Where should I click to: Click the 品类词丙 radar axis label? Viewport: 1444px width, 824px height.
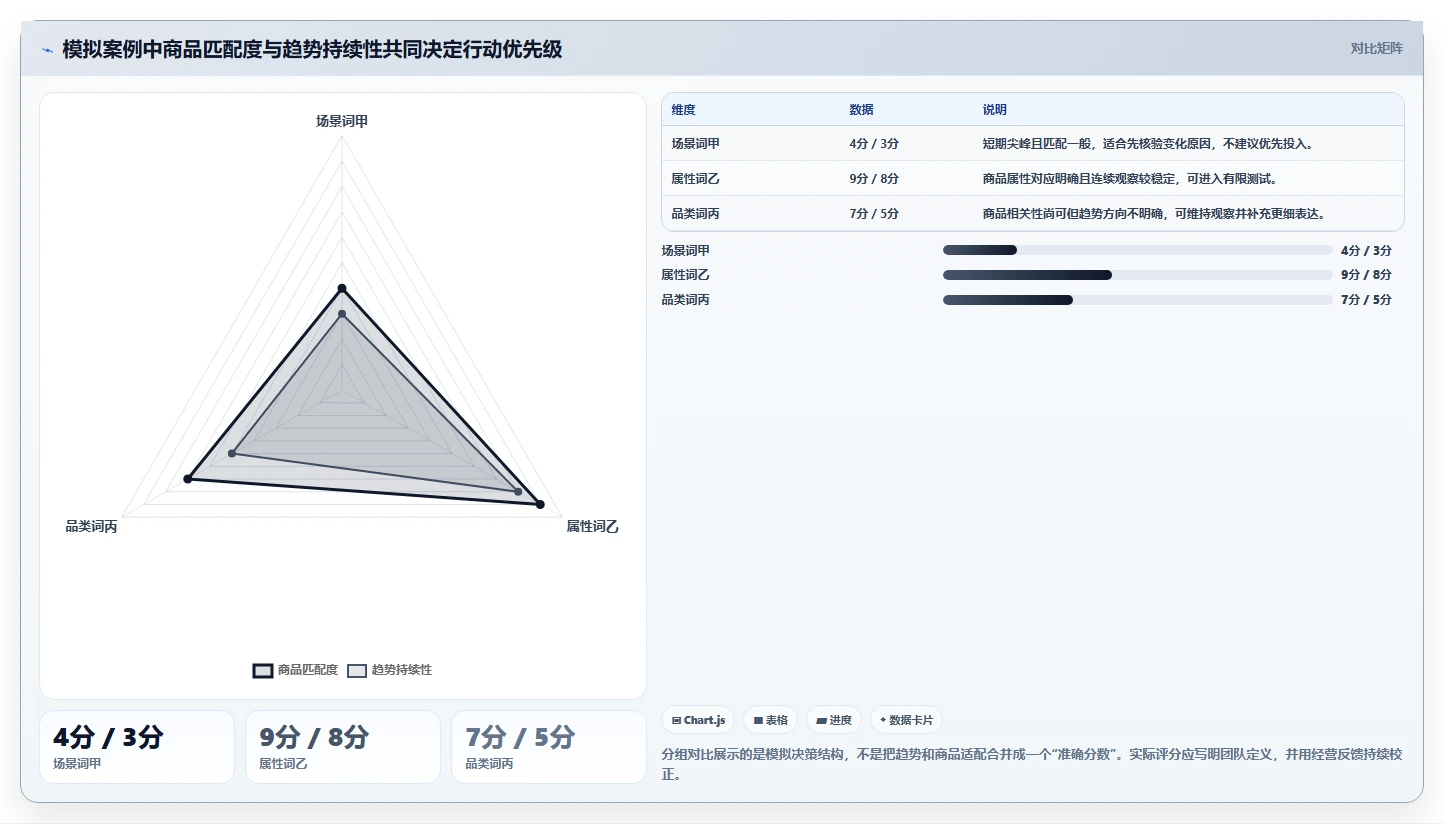[91, 527]
